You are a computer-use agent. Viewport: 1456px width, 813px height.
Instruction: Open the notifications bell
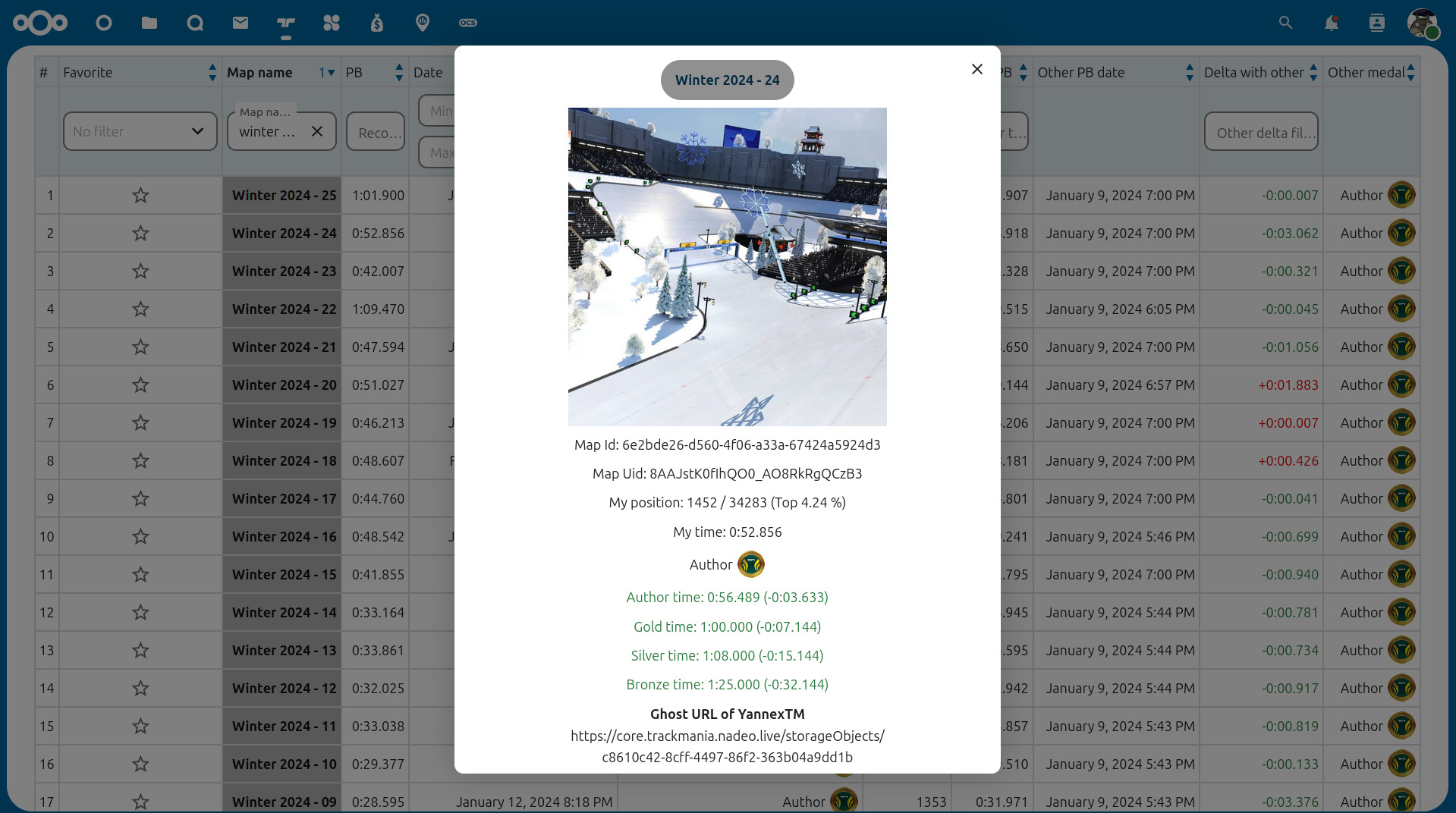click(x=1331, y=23)
